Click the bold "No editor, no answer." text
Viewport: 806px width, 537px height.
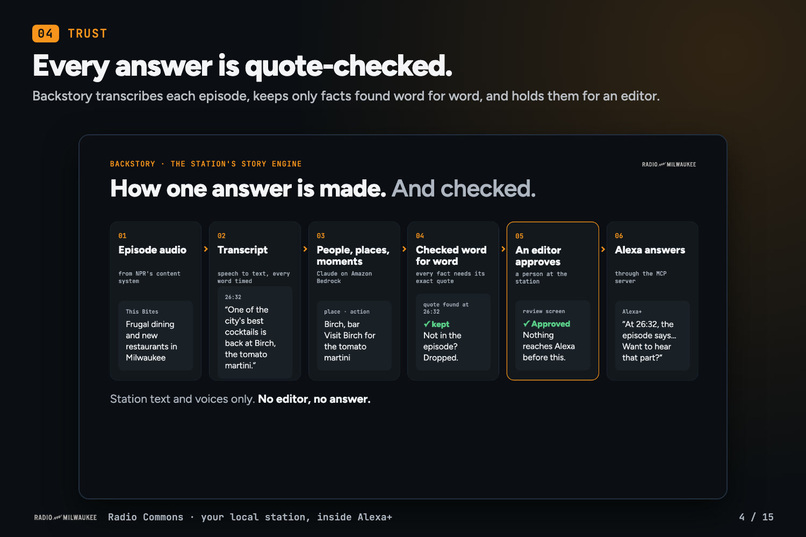pos(314,399)
